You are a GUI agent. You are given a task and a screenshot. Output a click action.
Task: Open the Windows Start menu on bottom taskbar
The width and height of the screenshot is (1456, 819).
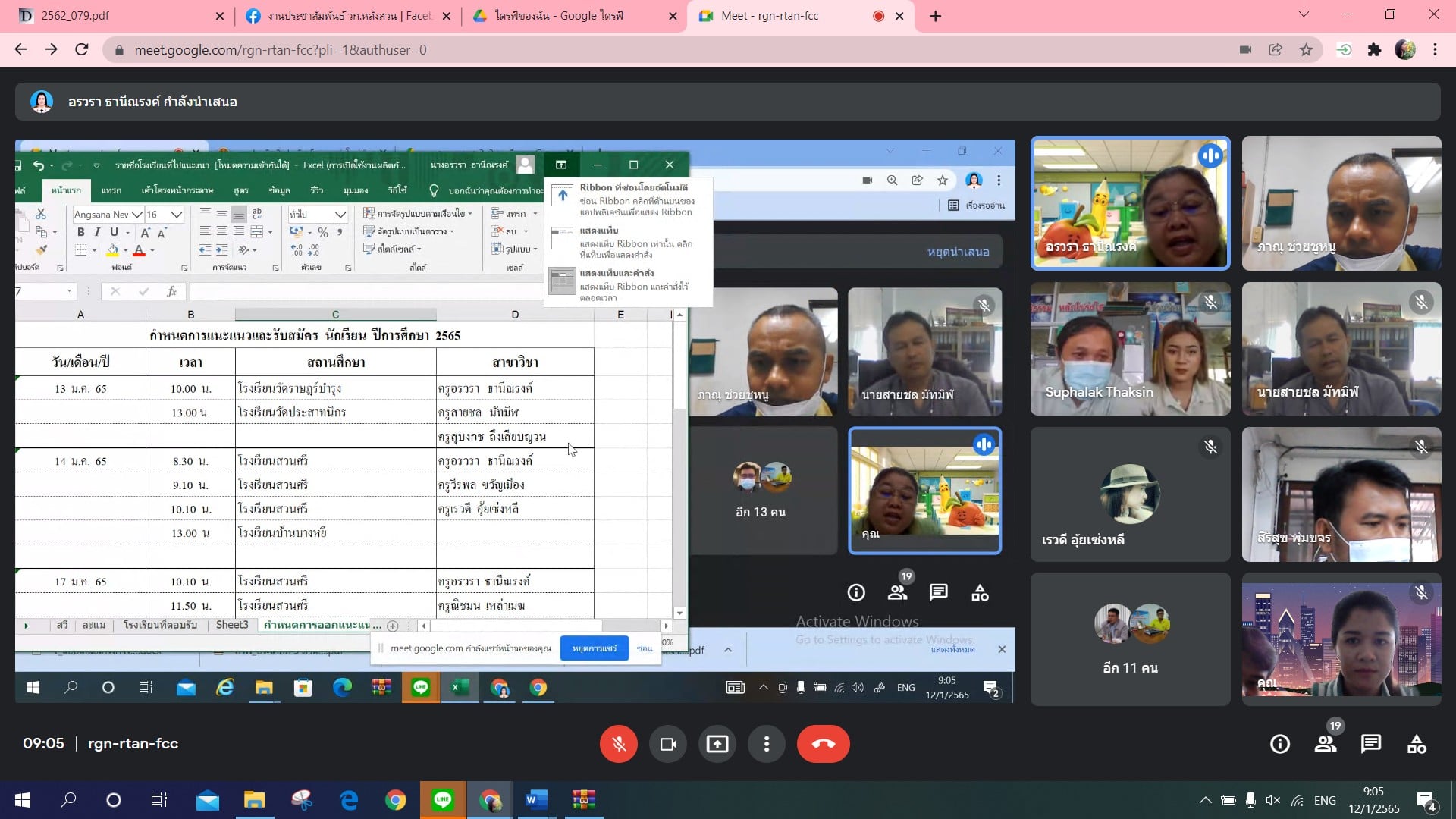pos(23,800)
